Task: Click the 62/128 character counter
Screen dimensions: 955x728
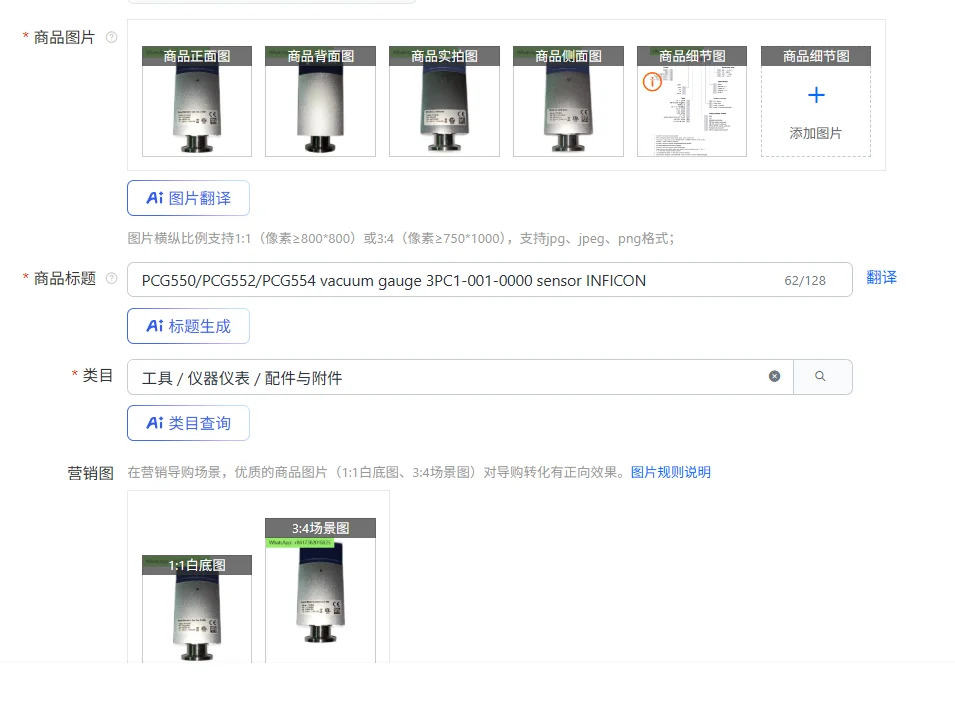Action: coord(805,280)
